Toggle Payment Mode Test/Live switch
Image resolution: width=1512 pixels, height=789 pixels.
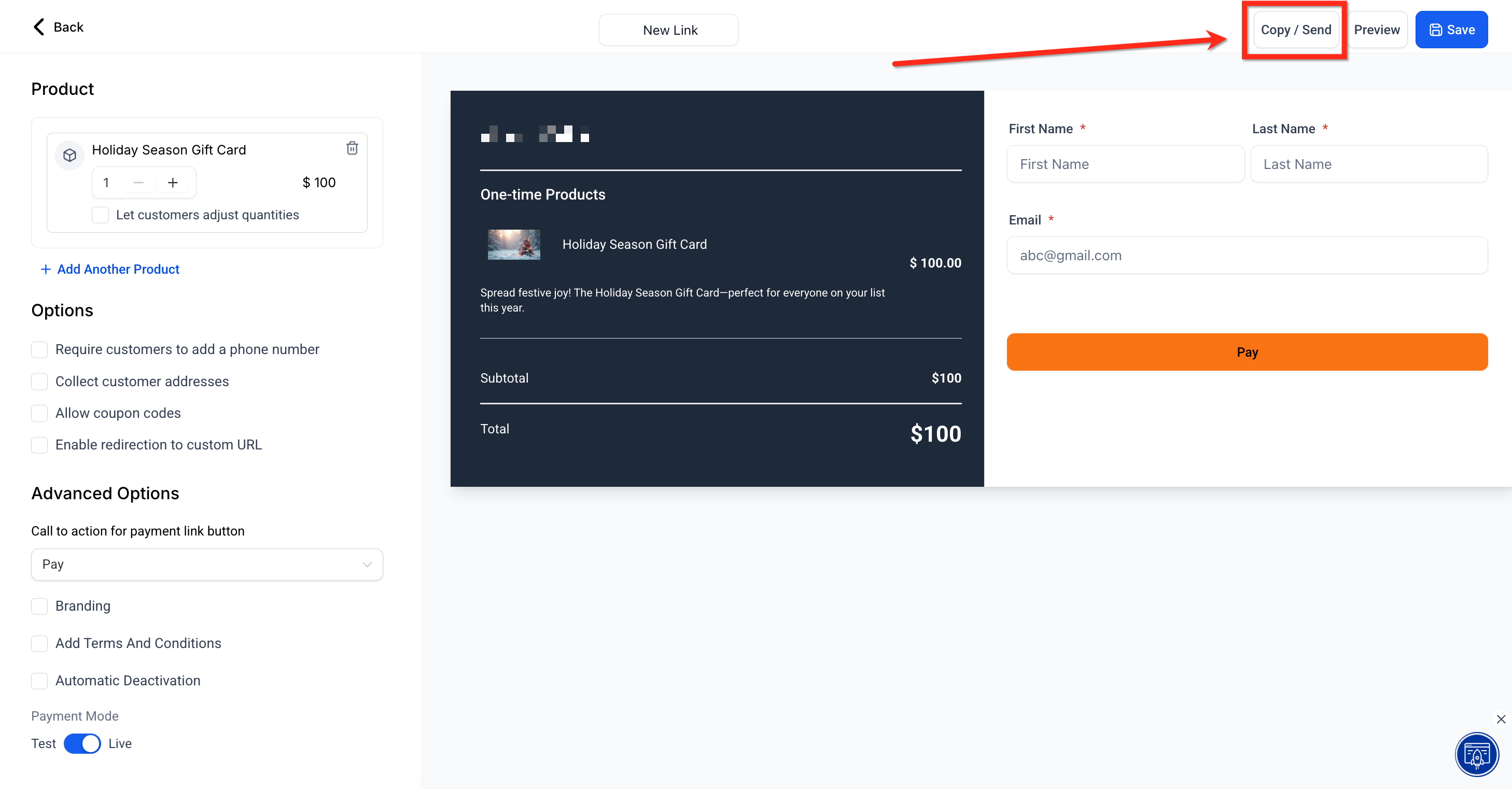point(82,743)
